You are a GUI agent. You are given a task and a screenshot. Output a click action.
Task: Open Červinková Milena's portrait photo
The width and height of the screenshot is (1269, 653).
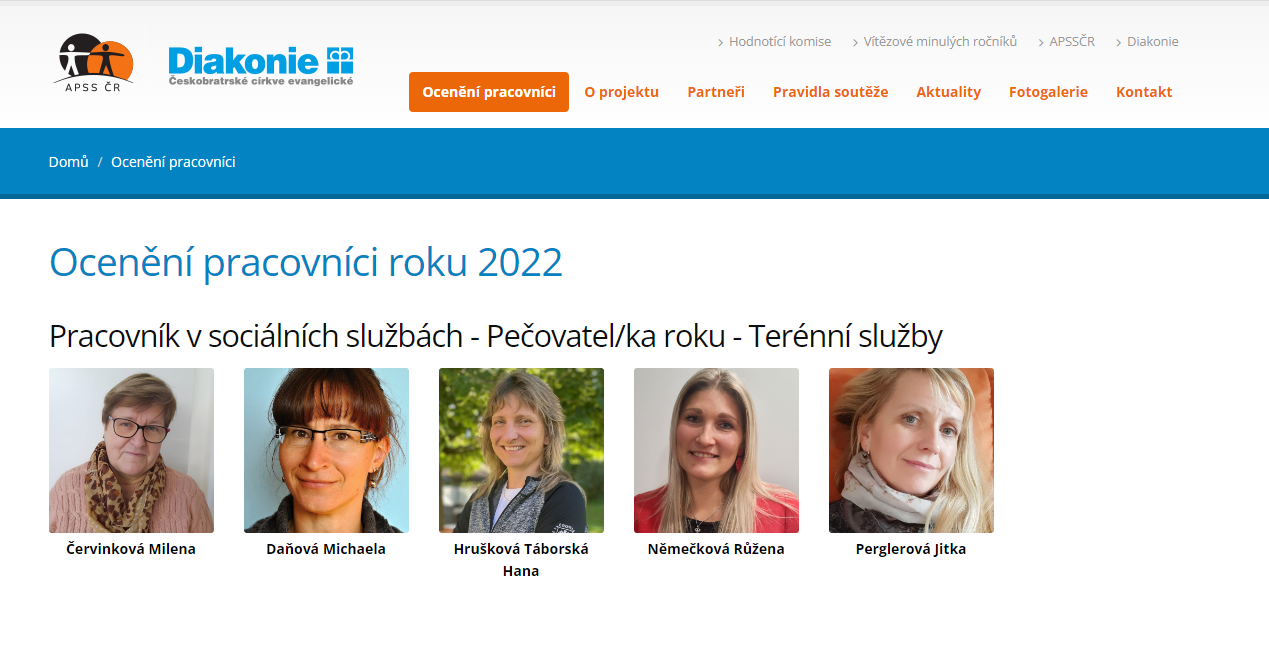tap(131, 450)
